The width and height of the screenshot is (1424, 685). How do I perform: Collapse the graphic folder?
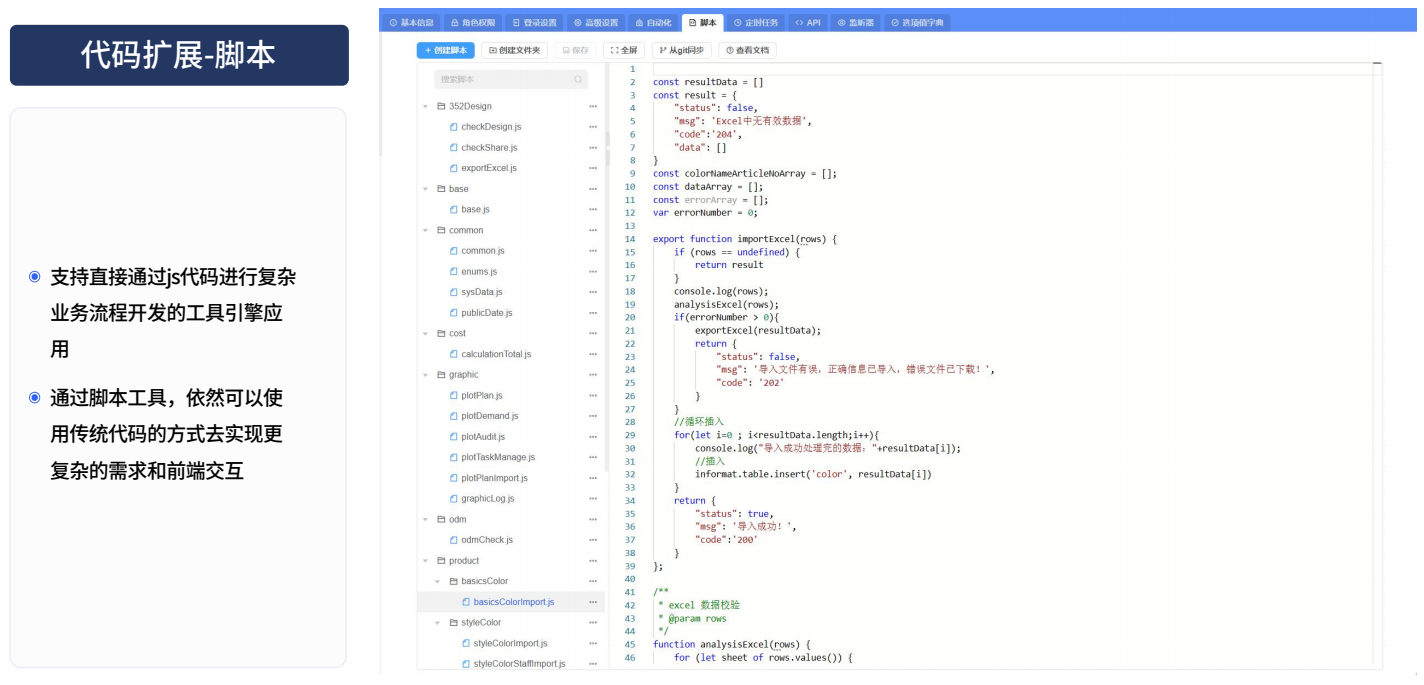pos(426,375)
